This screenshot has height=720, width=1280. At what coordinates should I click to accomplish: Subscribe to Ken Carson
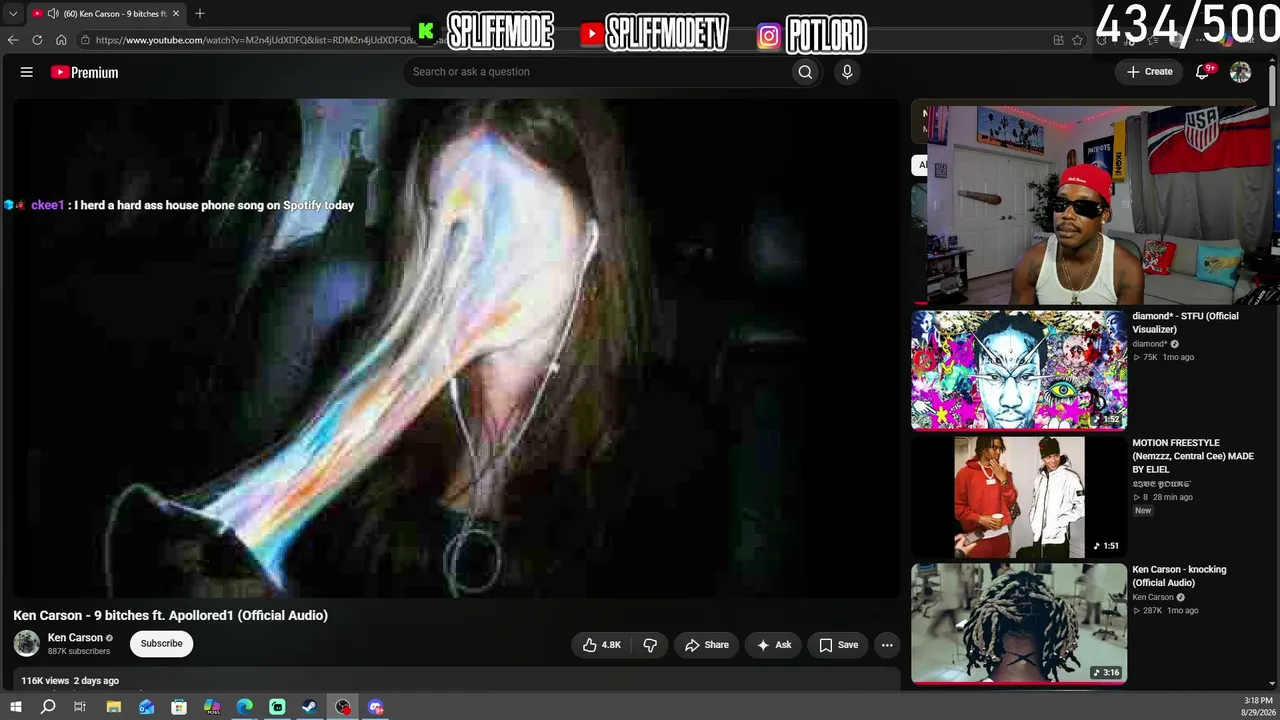click(161, 644)
